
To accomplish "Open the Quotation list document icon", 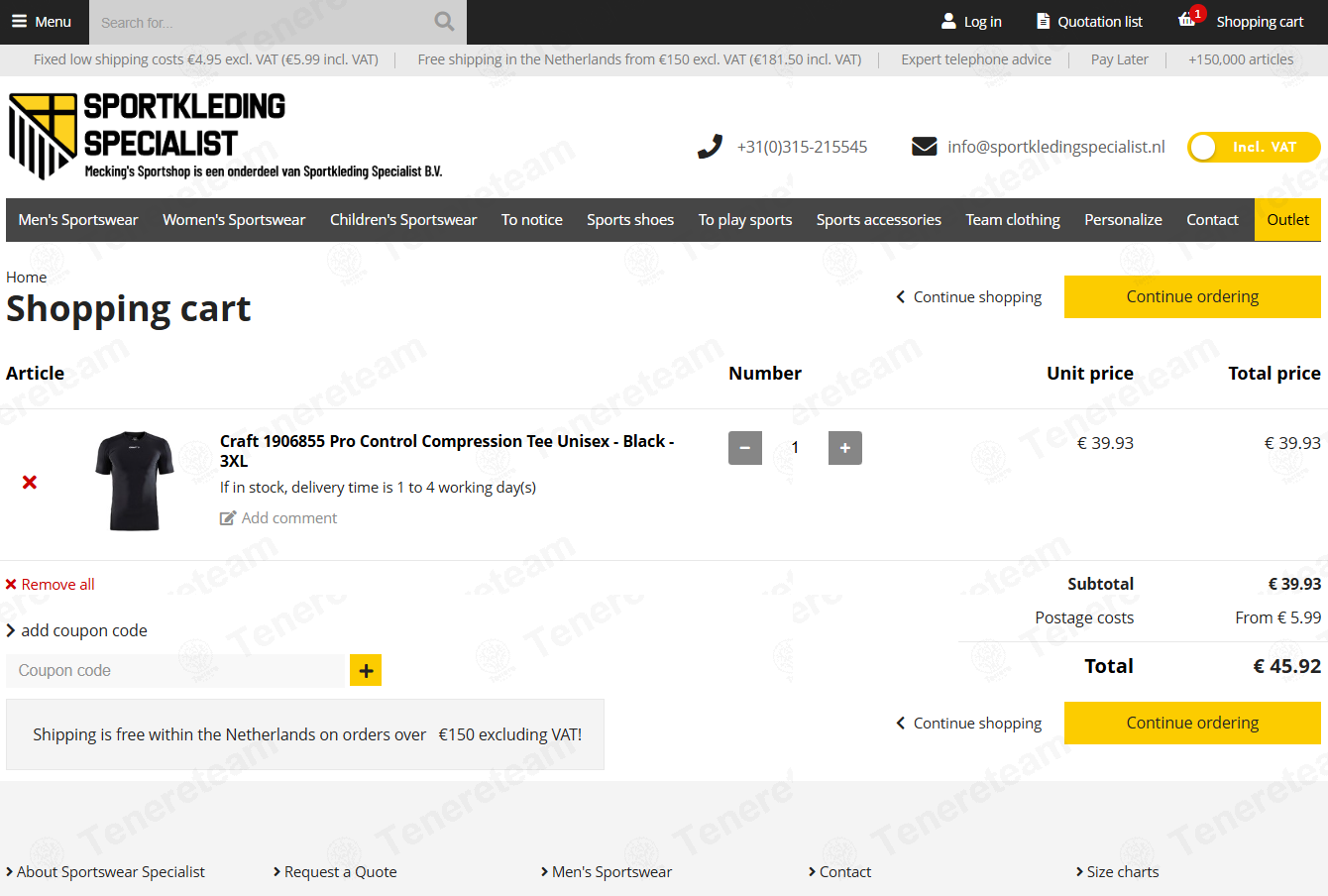I will pos(1043,21).
